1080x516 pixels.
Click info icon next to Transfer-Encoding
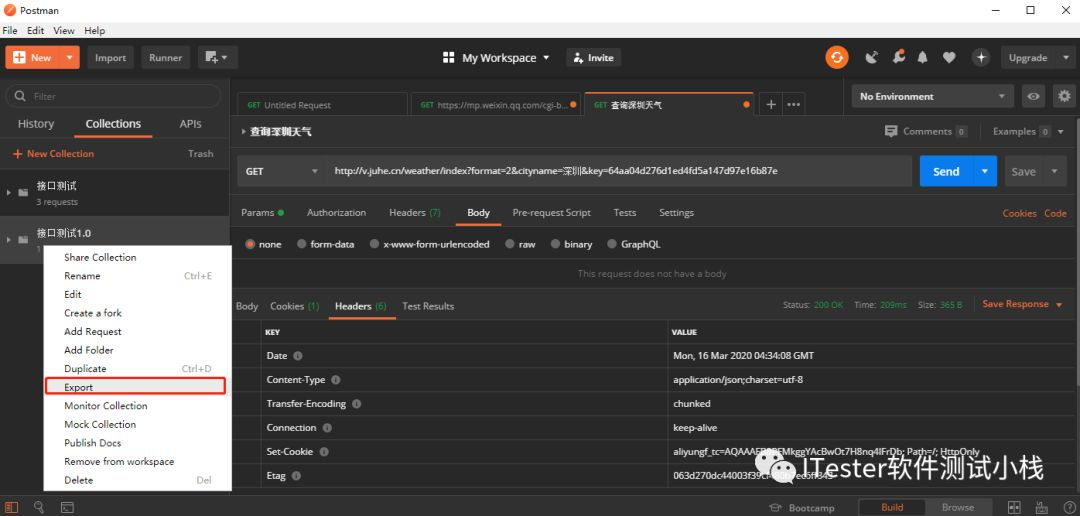357,404
